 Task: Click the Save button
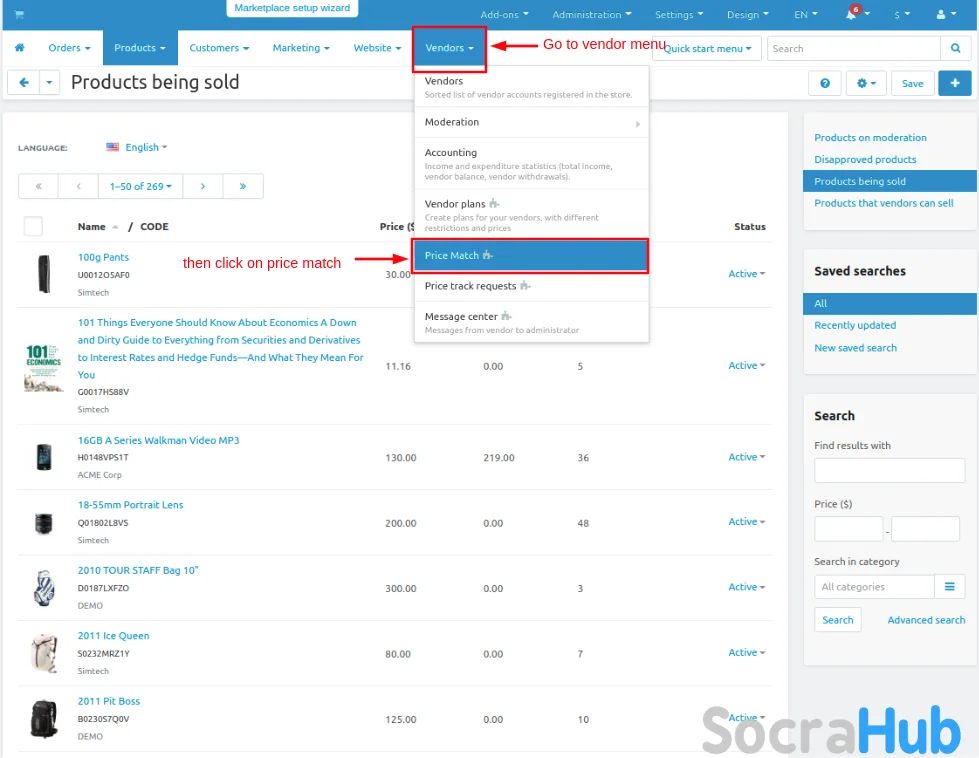coord(912,83)
